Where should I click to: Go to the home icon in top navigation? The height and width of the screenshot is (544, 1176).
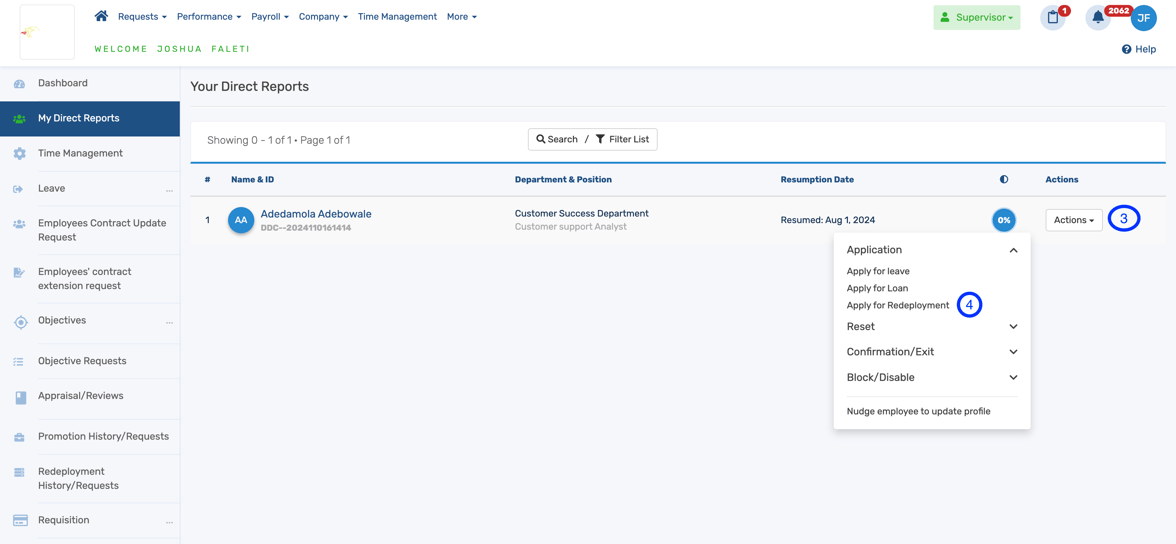click(102, 16)
